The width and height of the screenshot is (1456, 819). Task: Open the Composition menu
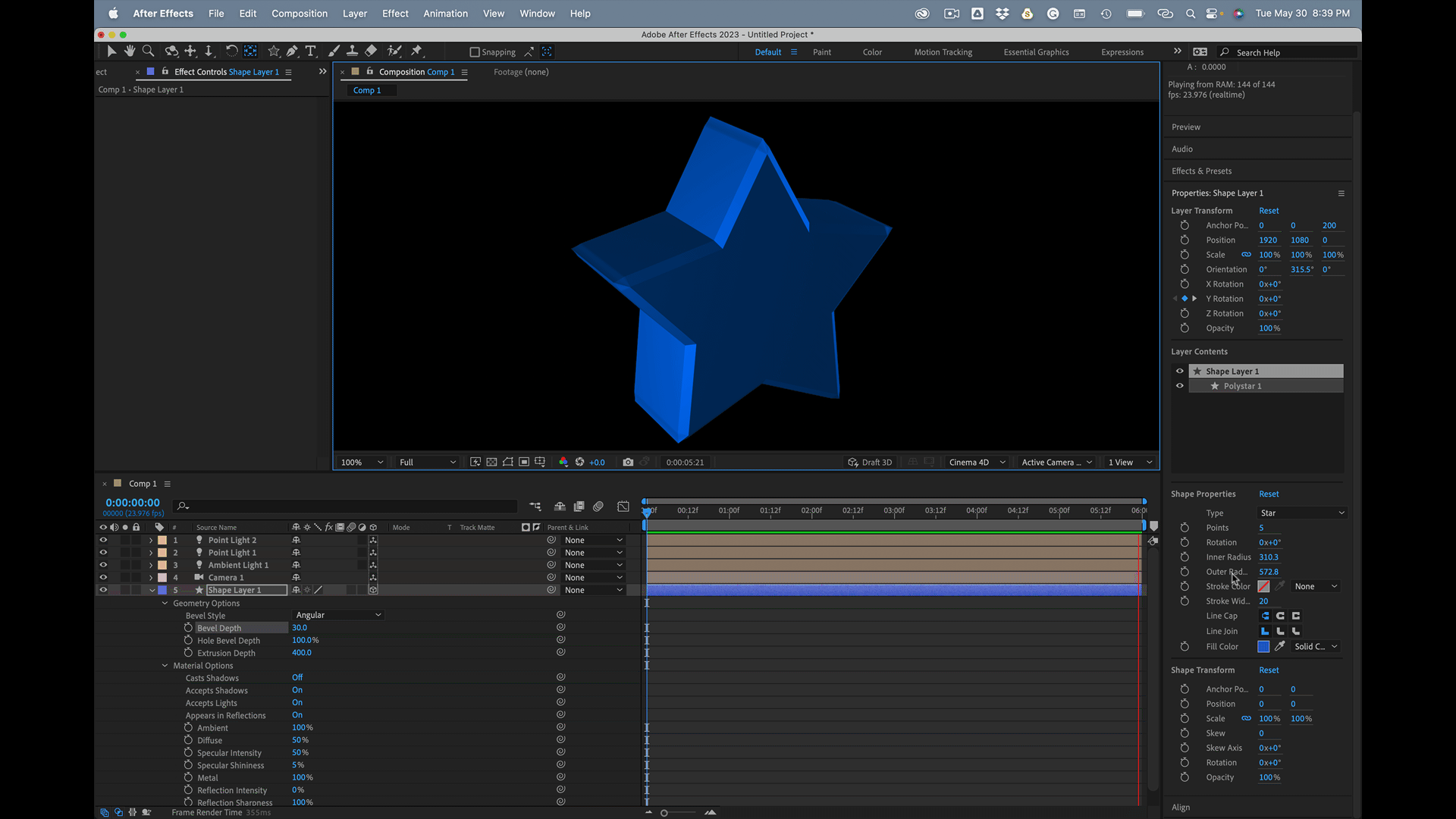coord(299,13)
